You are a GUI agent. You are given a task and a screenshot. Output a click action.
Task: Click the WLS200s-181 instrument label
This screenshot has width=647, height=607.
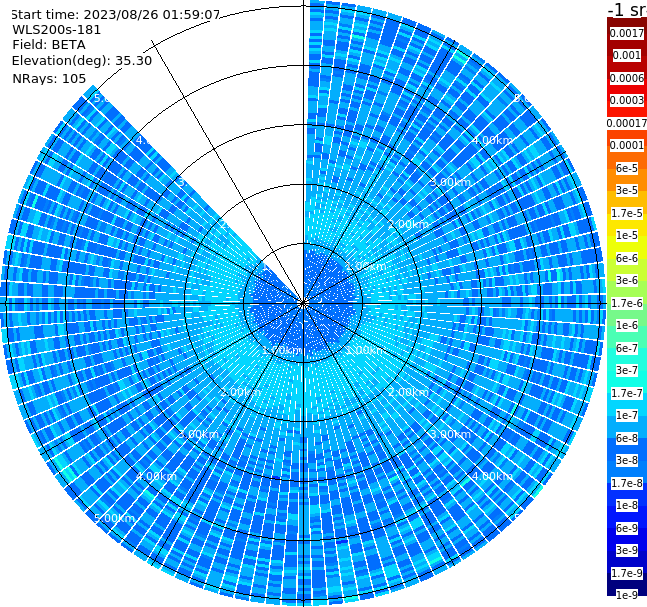[57, 30]
